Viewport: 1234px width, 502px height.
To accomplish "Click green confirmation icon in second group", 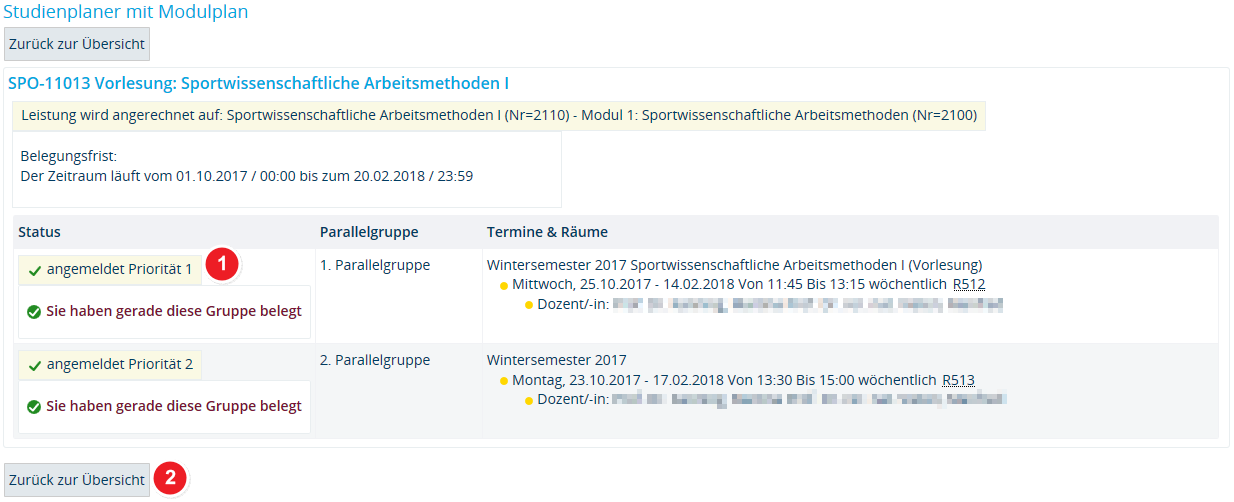I will point(34,406).
